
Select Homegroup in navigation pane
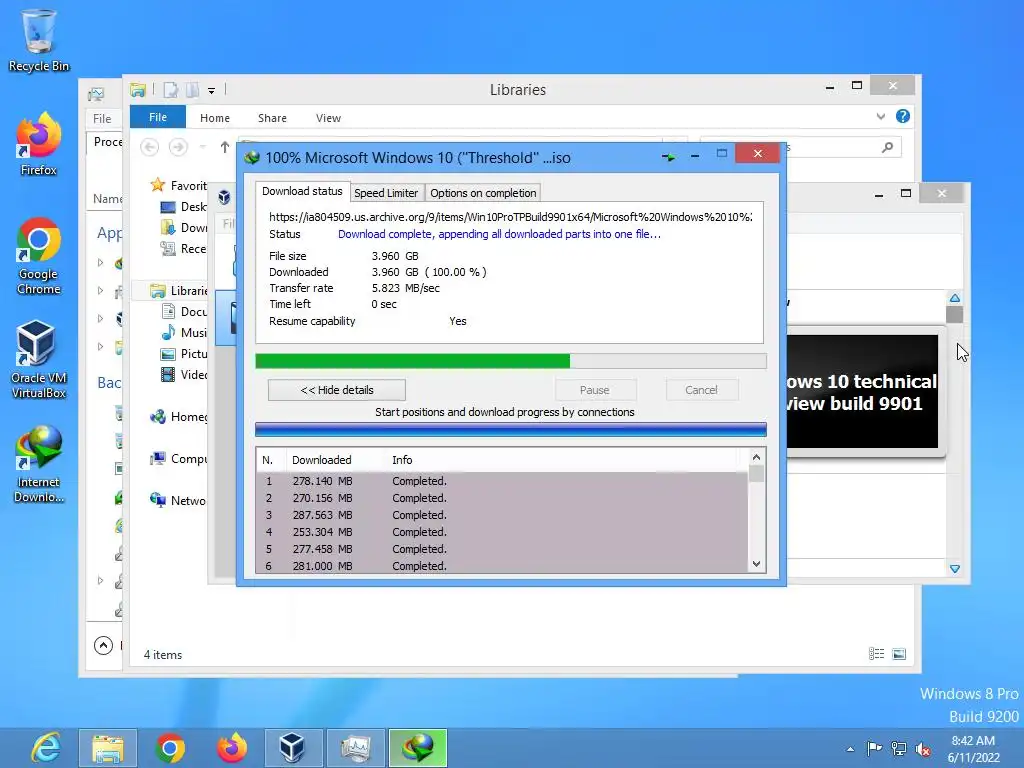[x=178, y=417]
